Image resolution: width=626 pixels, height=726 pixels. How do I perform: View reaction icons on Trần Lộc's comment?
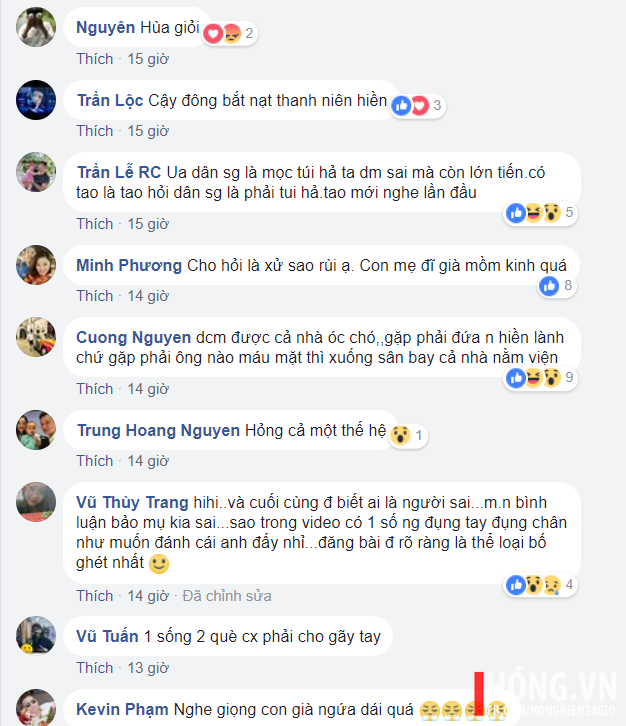(418, 106)
